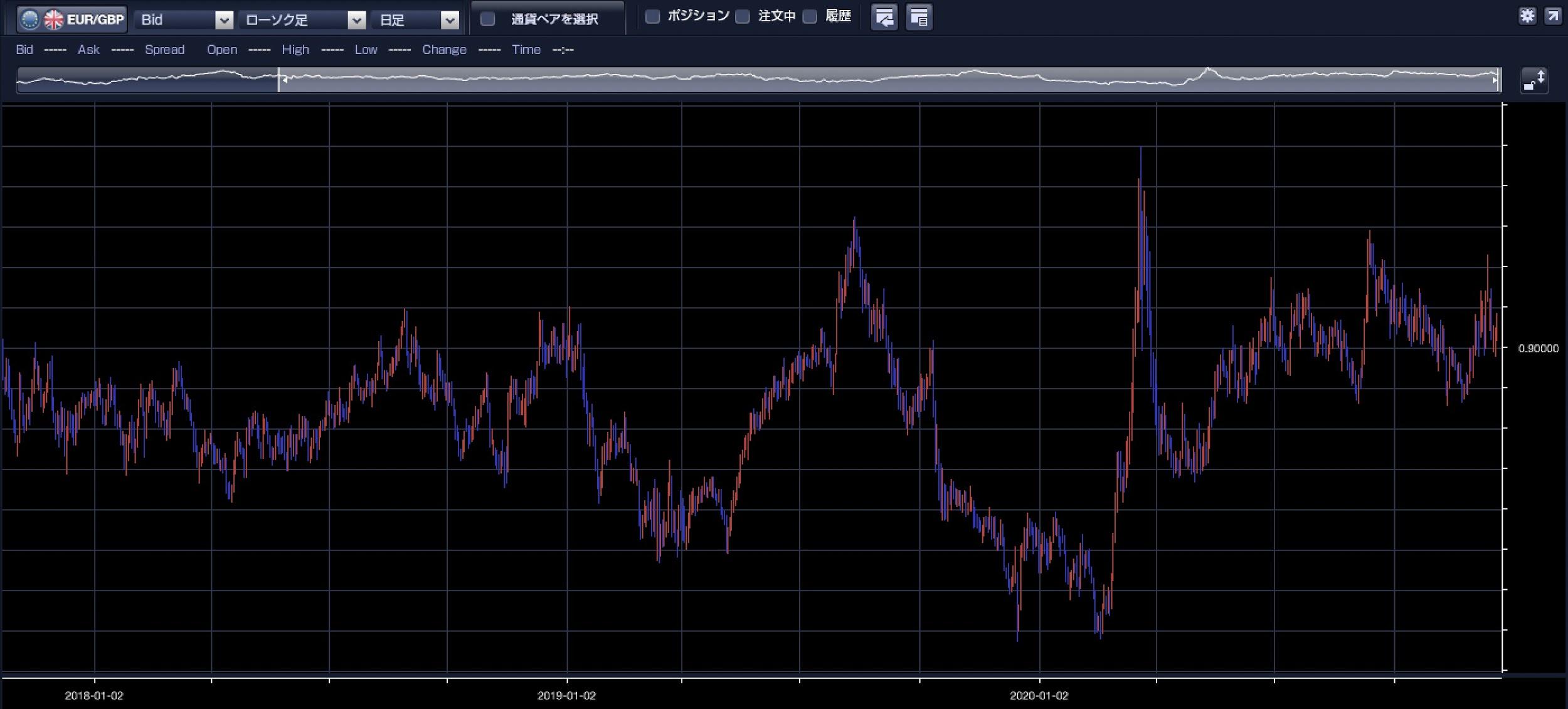Click the Open label in quote bar
This screenshot has width=1568, height=709.
pyautogui.click(x=222, y=50)
